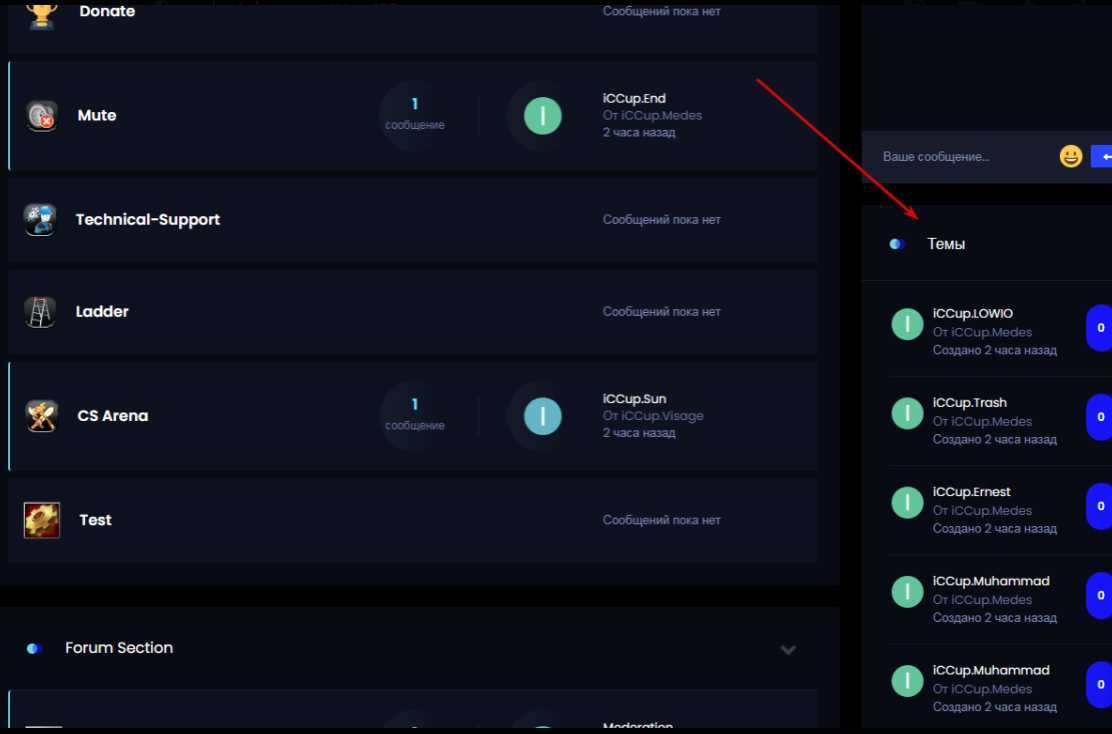Viewport: 1112px width, 734px height.
Task: Open the iCCup.Trash topic
Action: tap(969, 403)
